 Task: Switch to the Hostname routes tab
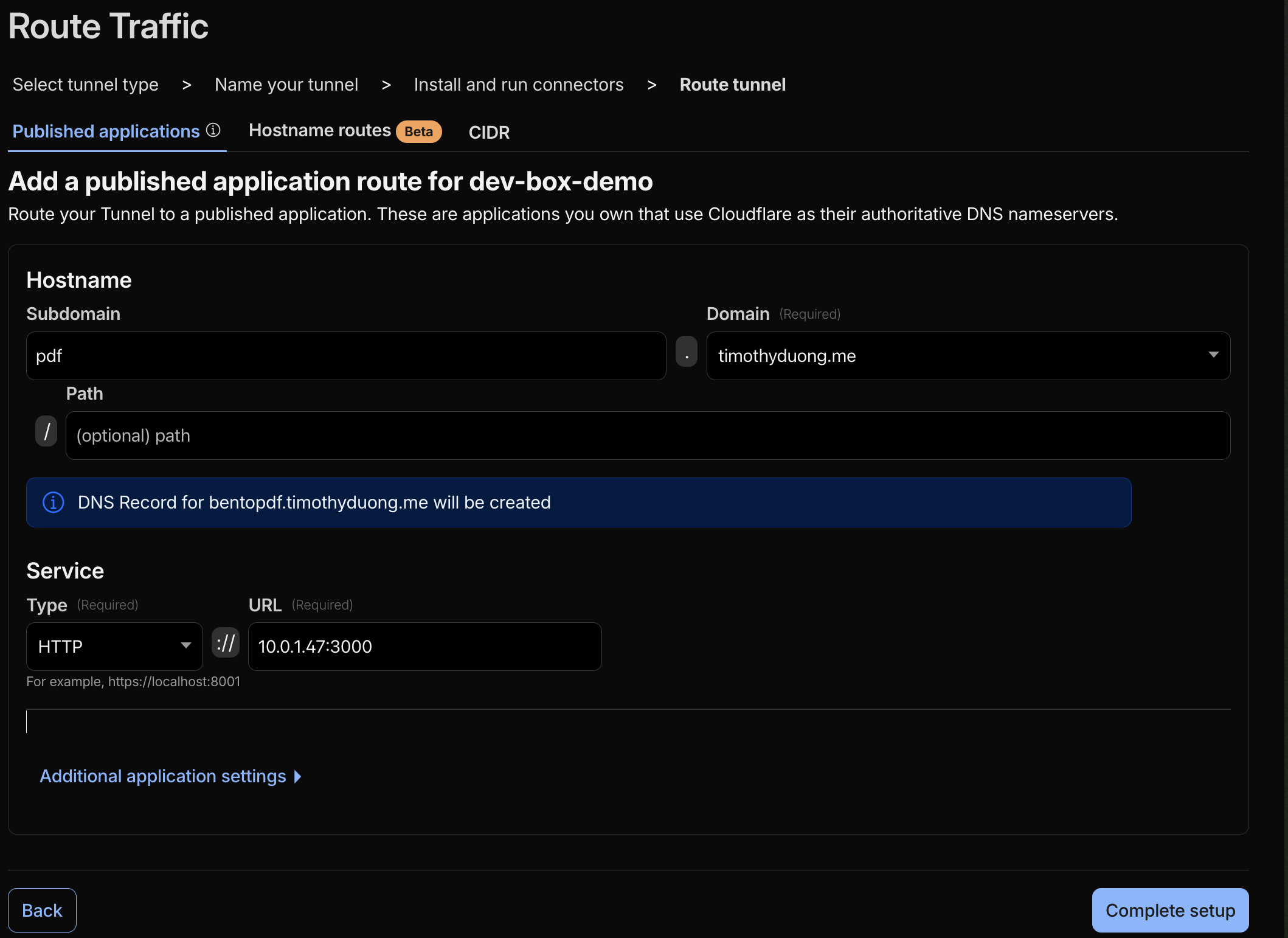(320, 131)
